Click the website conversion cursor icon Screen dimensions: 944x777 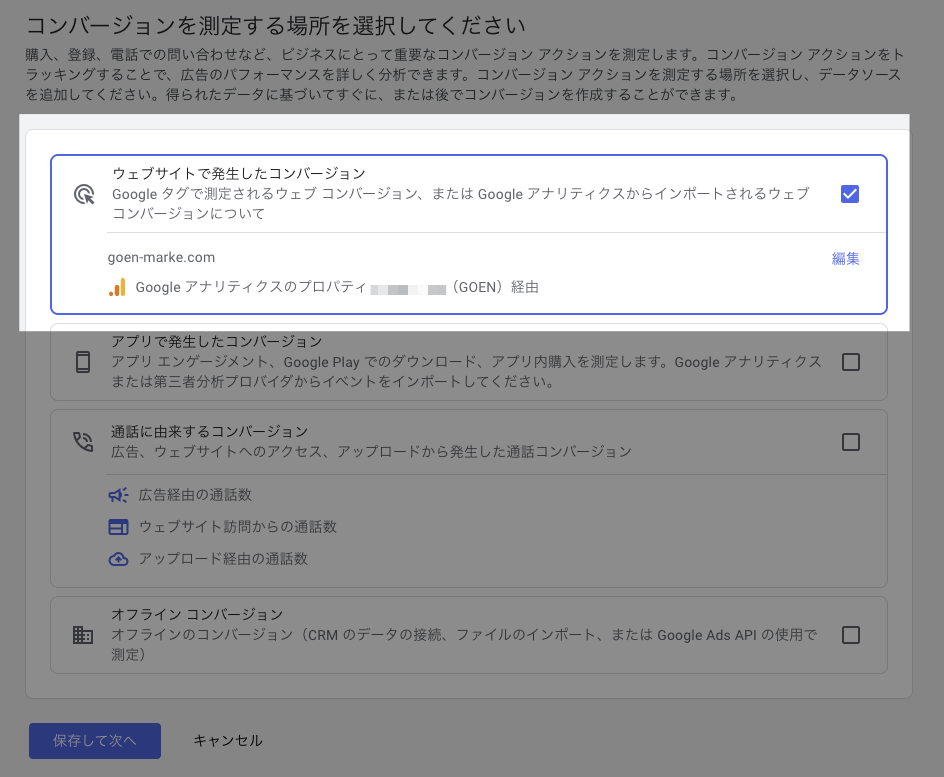tap(85, 194)
